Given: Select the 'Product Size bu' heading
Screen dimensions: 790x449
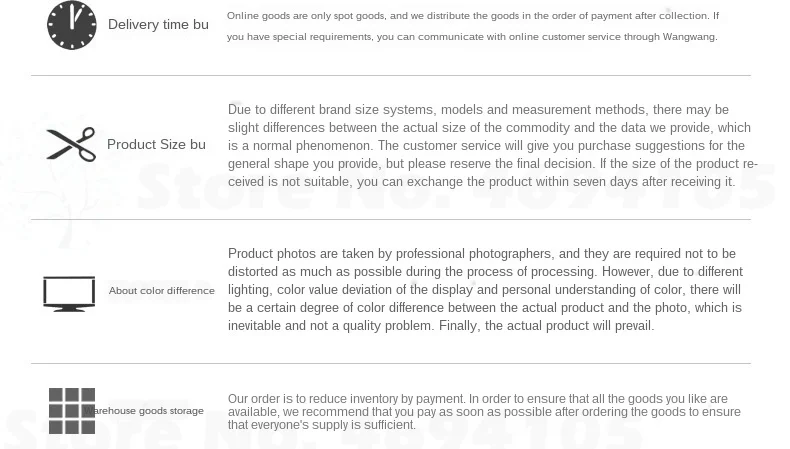Looking at the screenshot, I should tap(156, 145).
